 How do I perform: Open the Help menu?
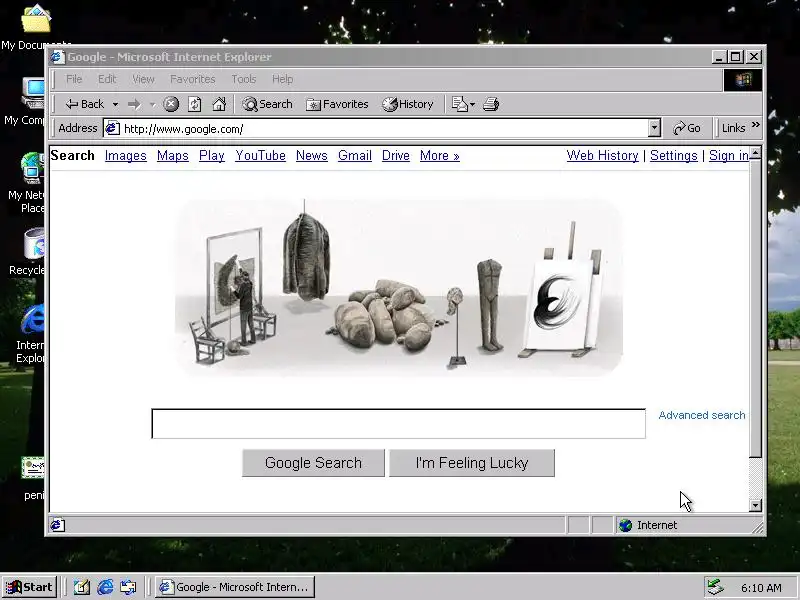(282, 79)
